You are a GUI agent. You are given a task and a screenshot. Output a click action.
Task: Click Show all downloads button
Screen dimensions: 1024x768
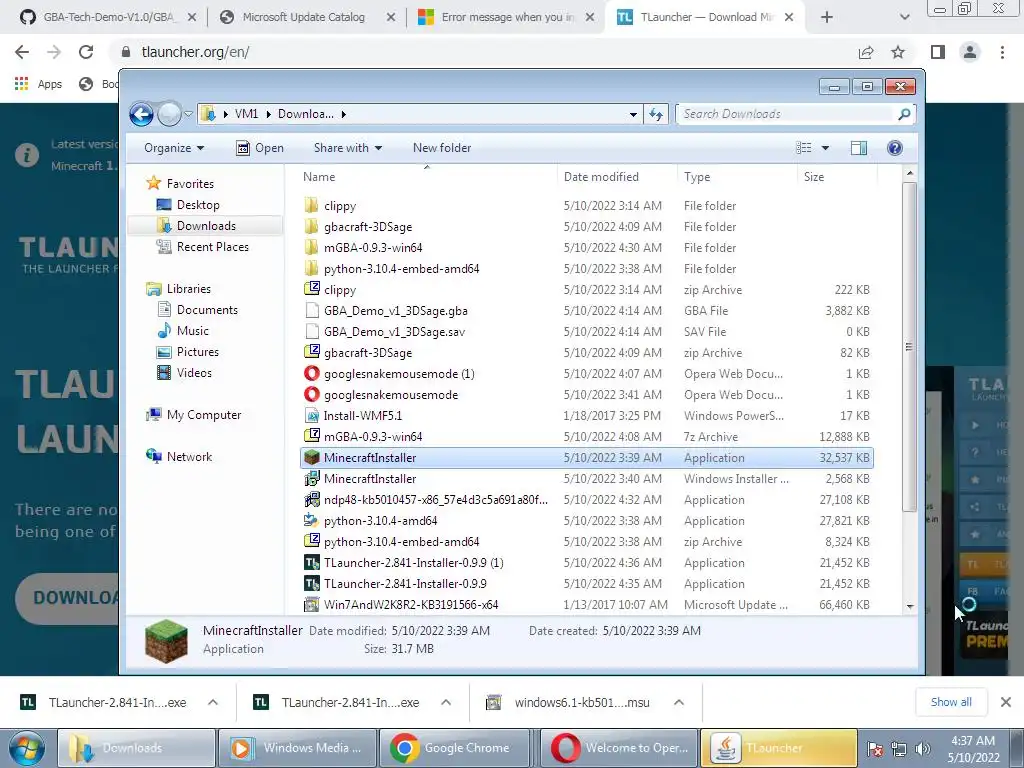coord(951,702)
